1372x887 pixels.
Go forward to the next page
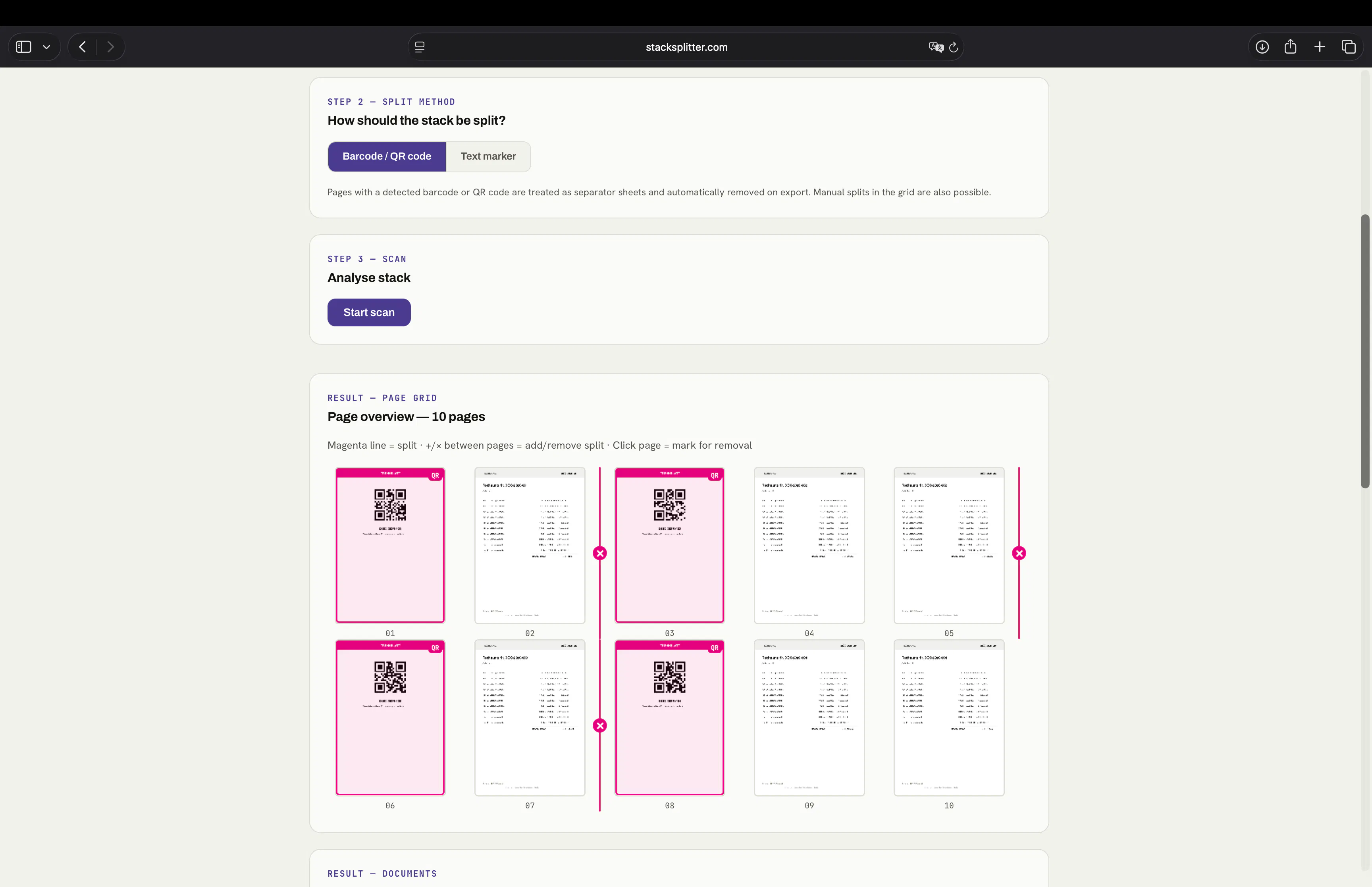(110, 47)
